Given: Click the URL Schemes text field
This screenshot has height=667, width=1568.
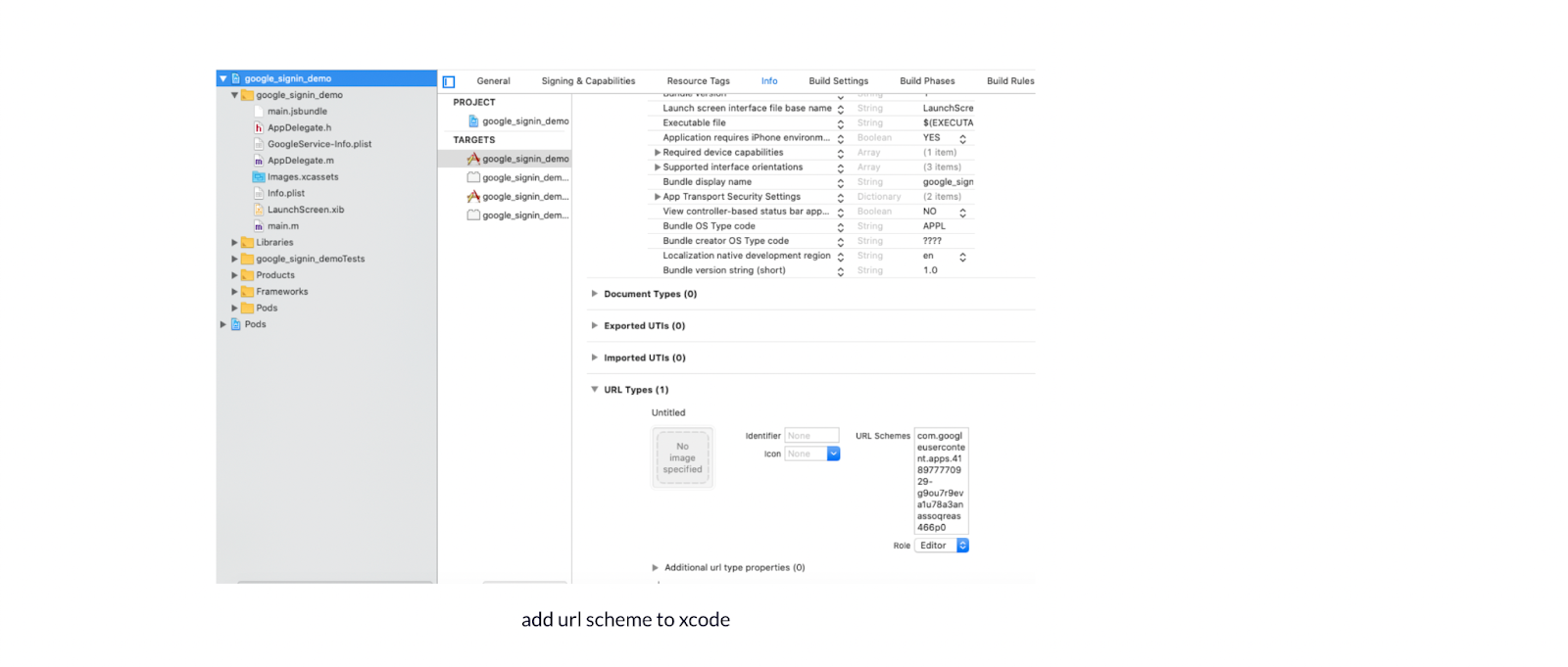Looking at the screenshot, I should [x=941, y=481].
